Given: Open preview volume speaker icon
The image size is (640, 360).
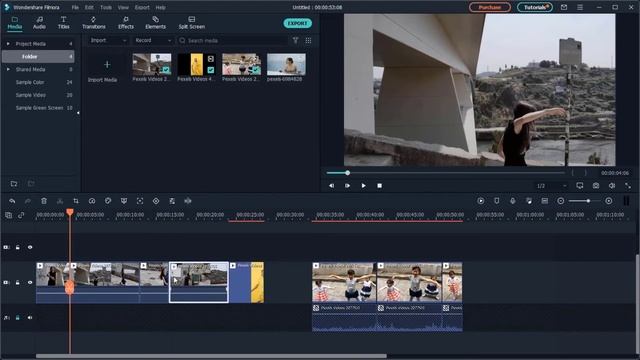Looking at the screenshot, I should [612, 186].
